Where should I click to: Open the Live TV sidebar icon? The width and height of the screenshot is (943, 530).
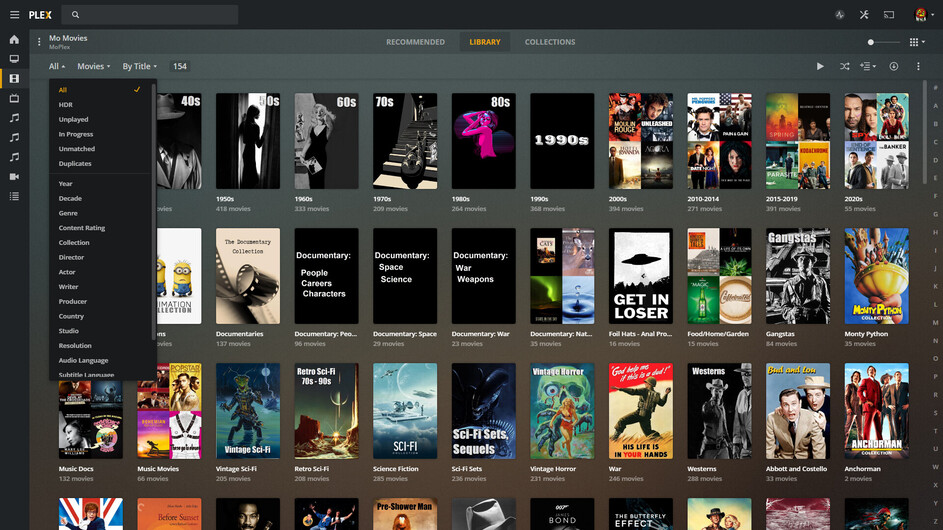14,98
